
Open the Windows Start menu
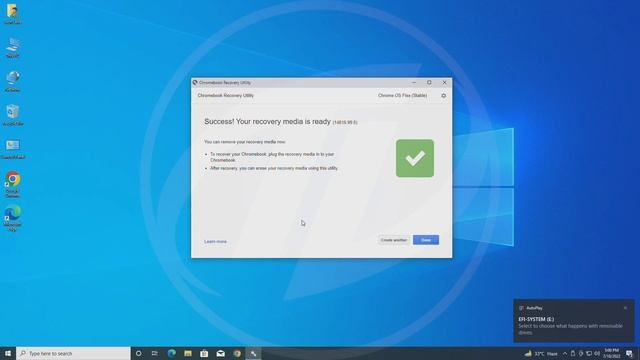coord(8,353)
